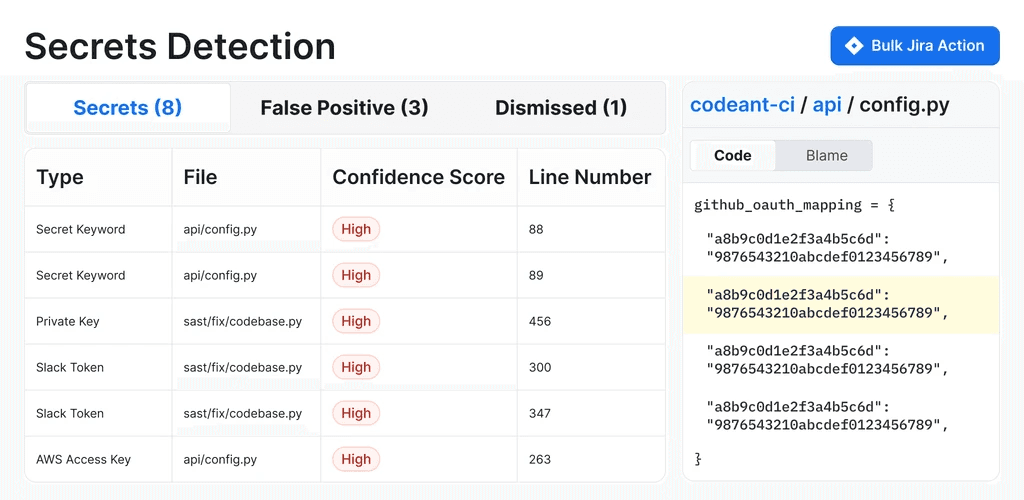Click the Jira diamond icon in Bulk button
The height and width of the screenshot is (500, 1024).
tap(854, 46)
